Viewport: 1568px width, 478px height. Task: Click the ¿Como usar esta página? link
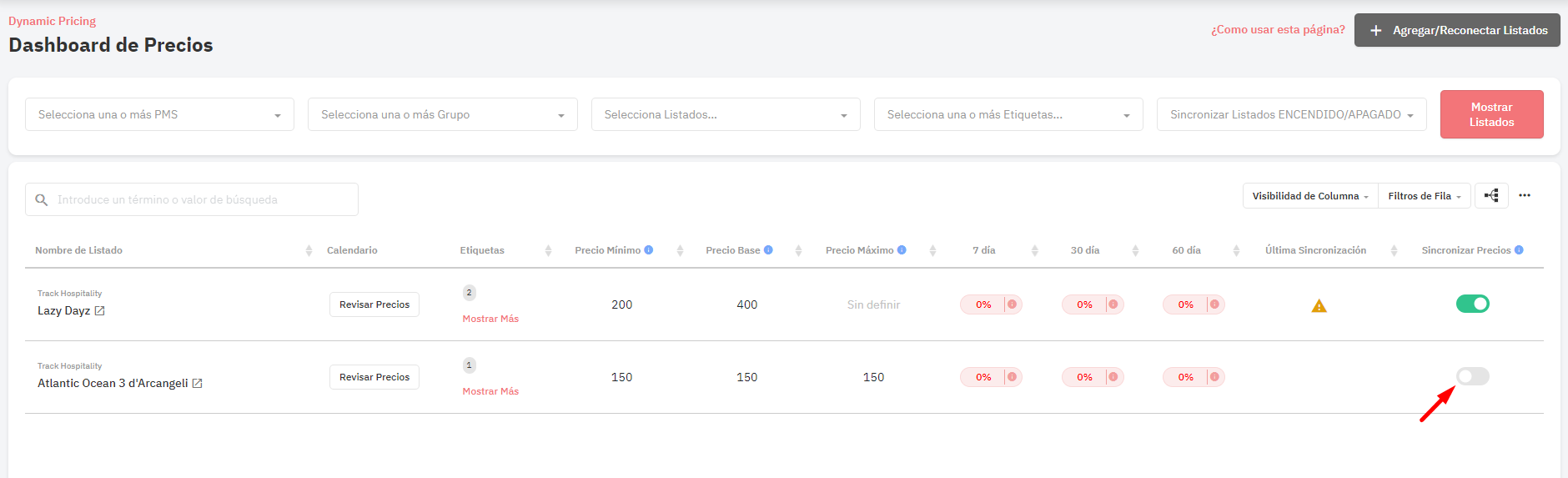[1278, 30]
